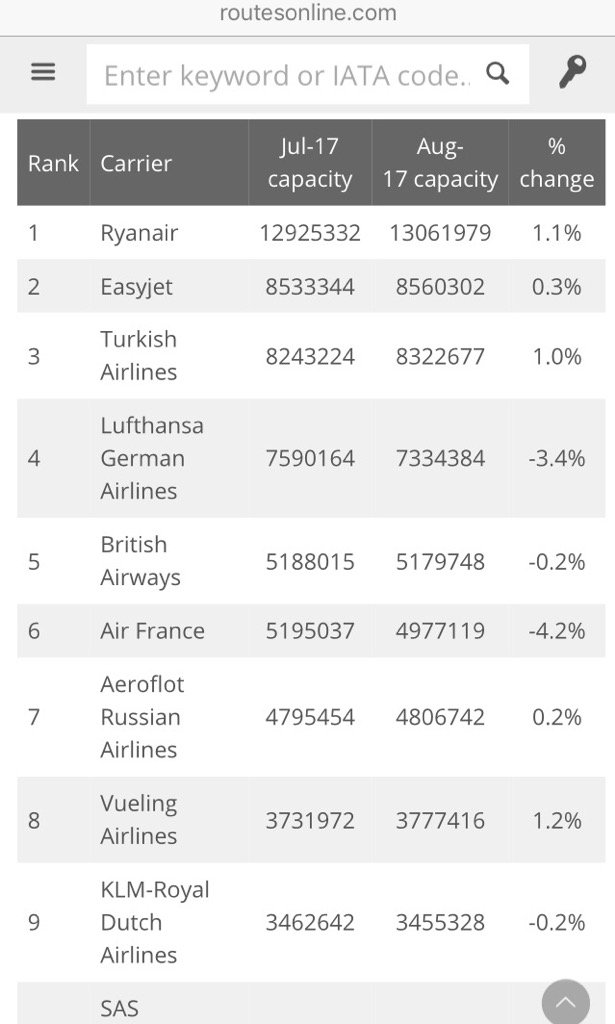Viewport: 615px width, 1024px height.
Task: Click the Carrier column header
Action: [136, 163]
